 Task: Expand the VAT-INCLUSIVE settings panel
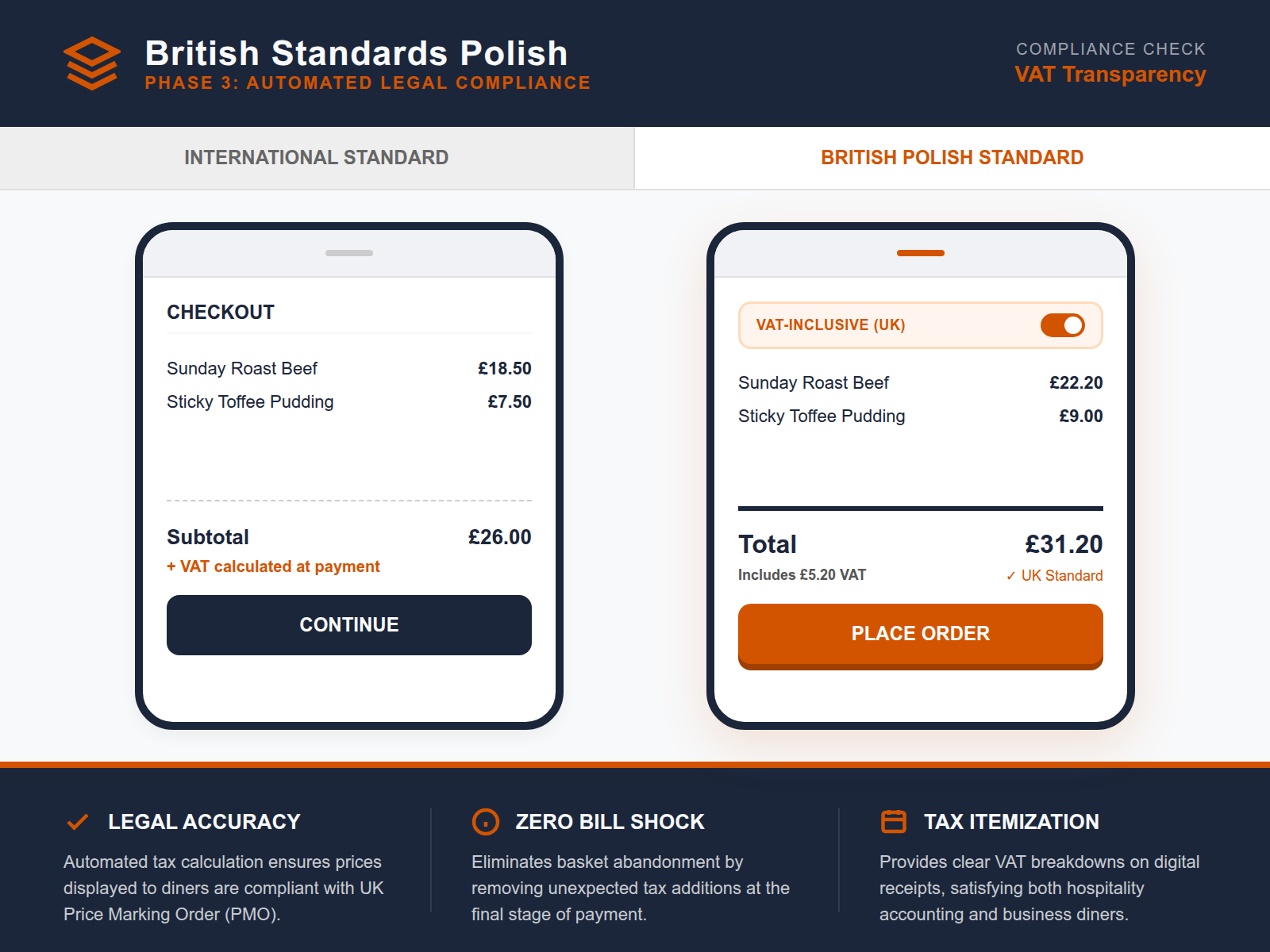[920, 325]
